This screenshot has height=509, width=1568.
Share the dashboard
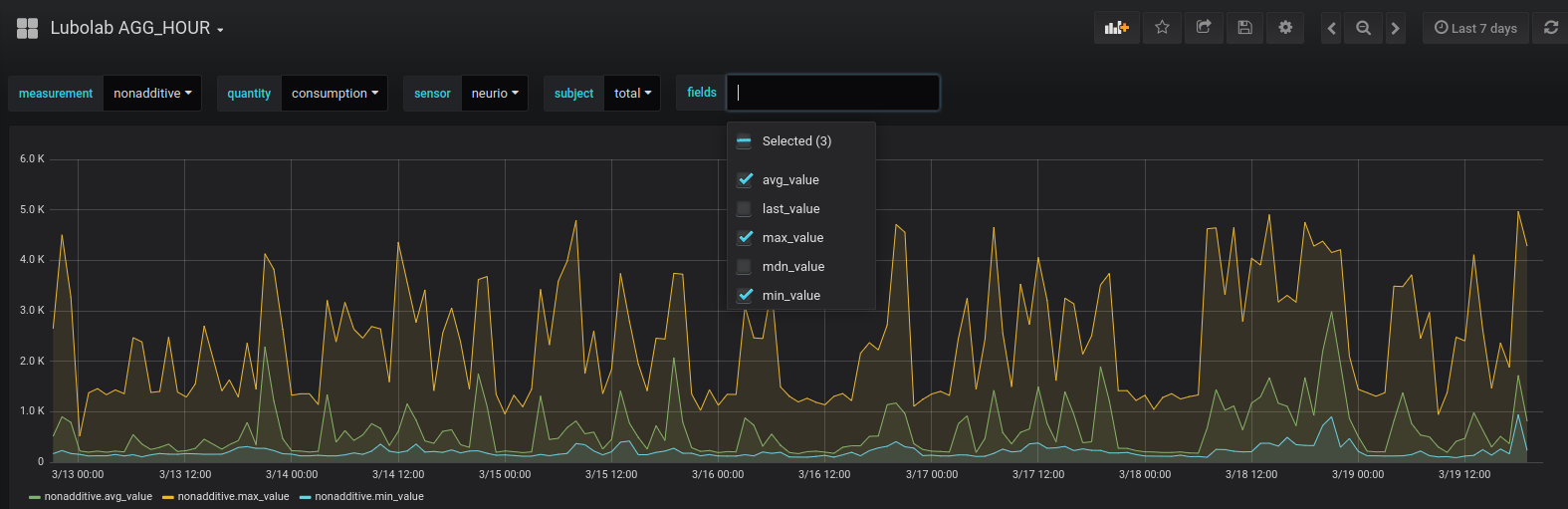point(1204,28)
